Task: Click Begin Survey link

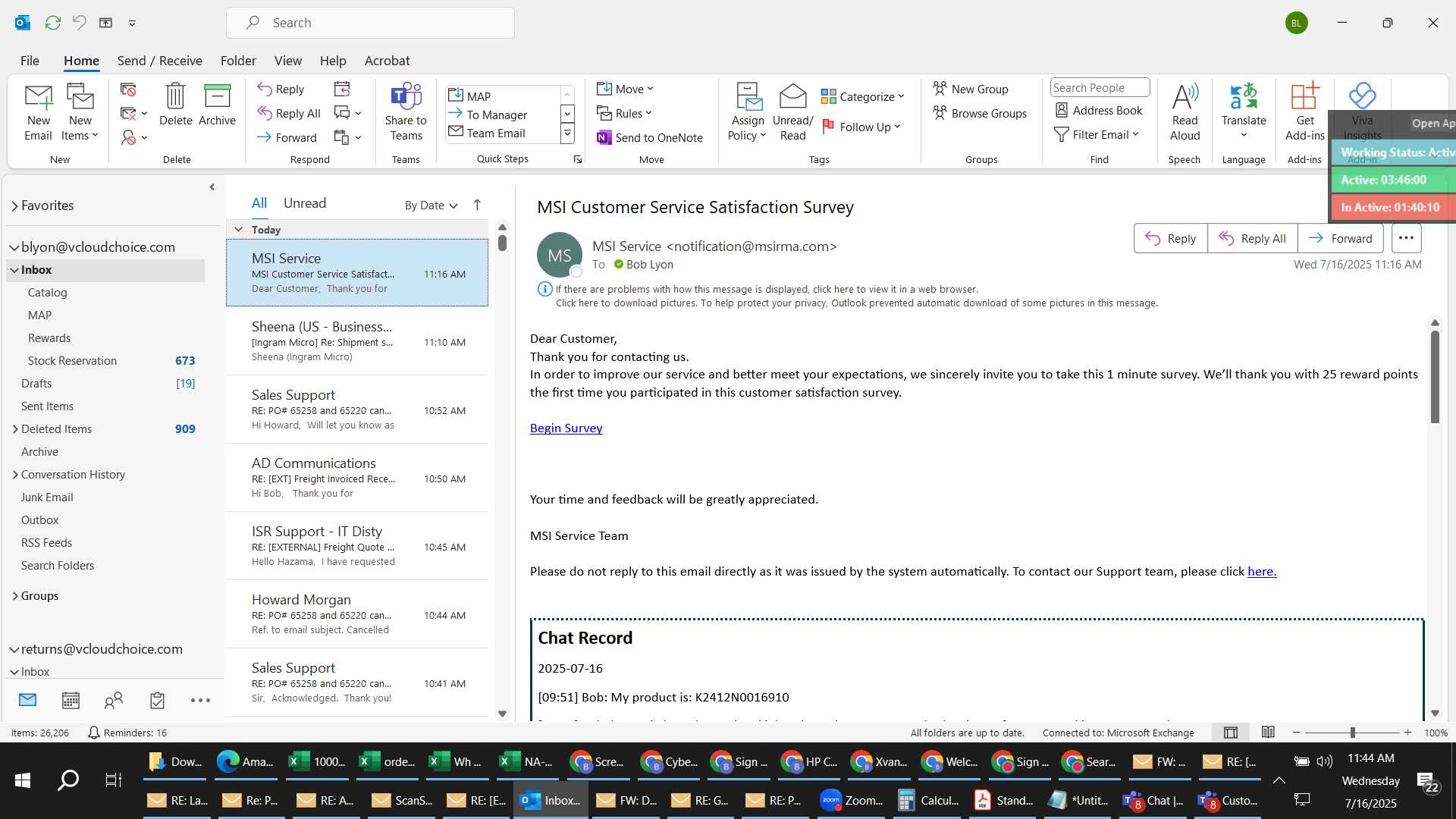Action: (566, 428)
